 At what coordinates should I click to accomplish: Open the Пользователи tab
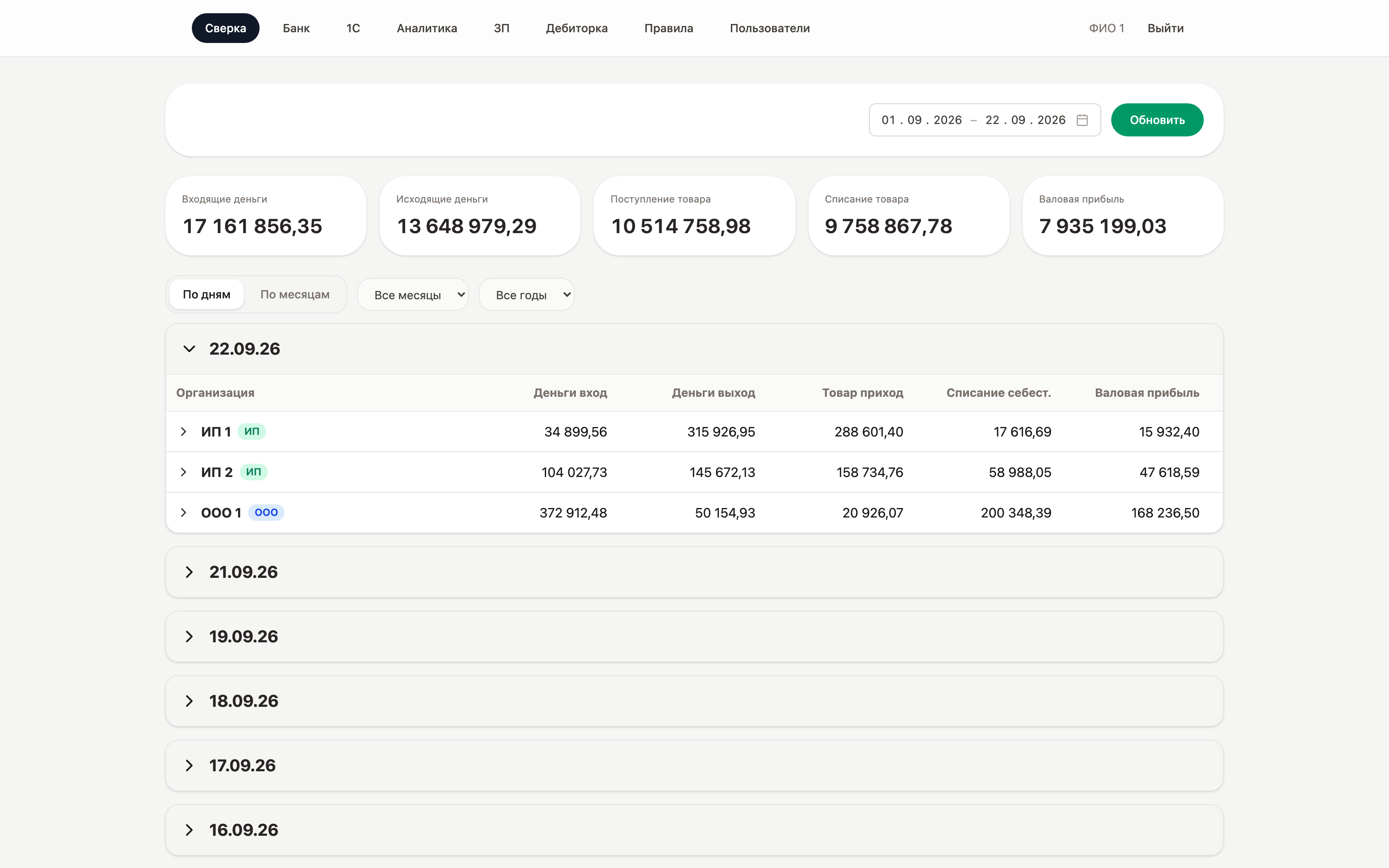tap(770, 28)
